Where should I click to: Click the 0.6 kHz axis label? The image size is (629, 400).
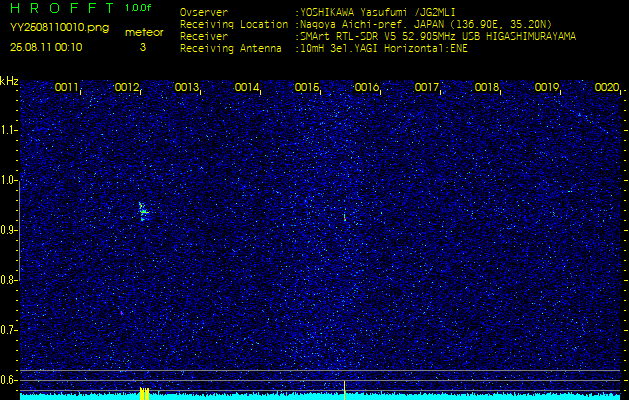[x=9, y=380]
